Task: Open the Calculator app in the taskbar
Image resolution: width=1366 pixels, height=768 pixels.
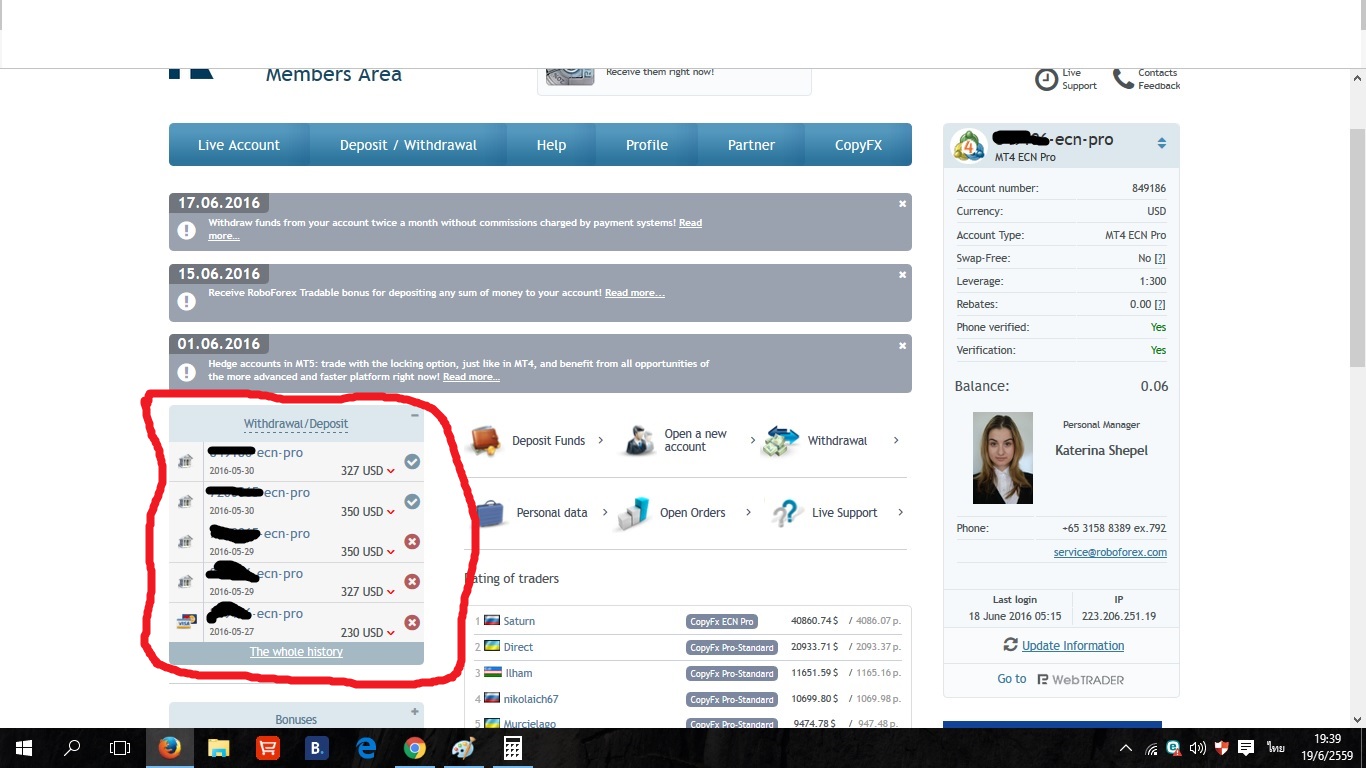Action: coord(512,748)
